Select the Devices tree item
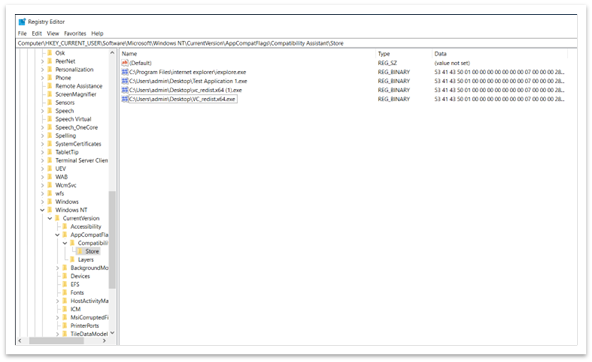Image resolution: width=592 pixels, height=362 pixels. [x=80, y=276]
